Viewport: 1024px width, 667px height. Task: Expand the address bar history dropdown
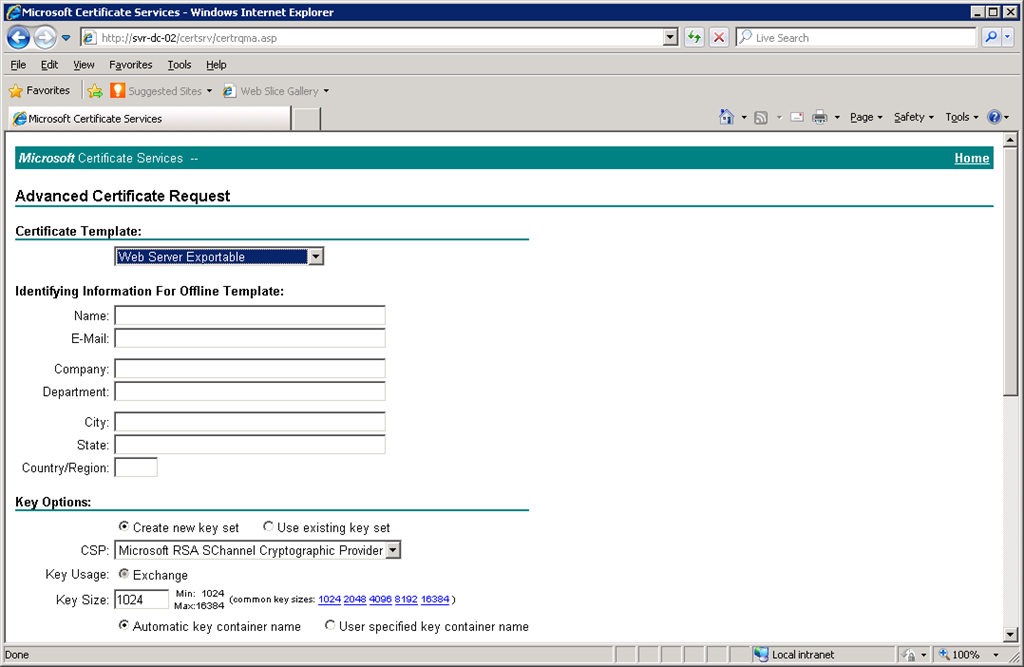click(x=670, y=37)
